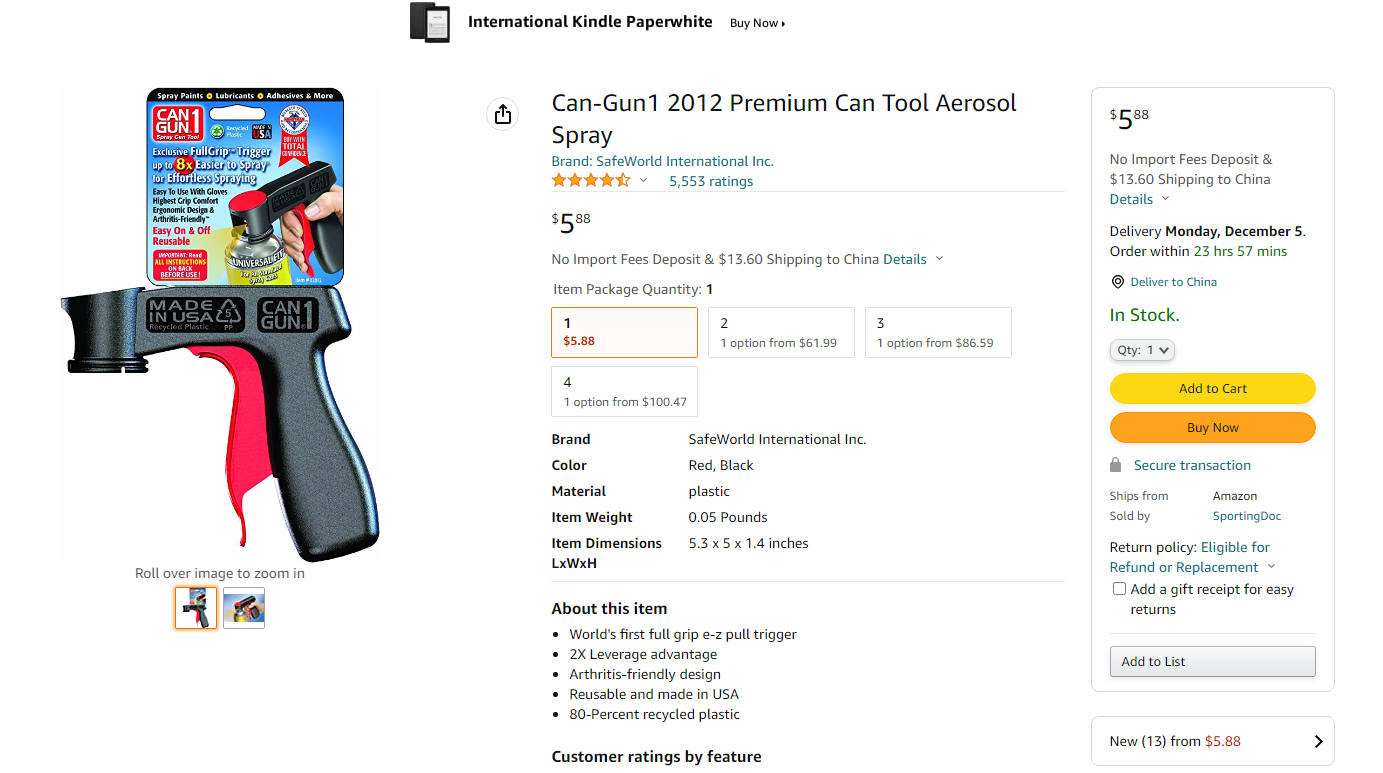
Task: Select package quantity 2 option
Action: pos(781,332)
